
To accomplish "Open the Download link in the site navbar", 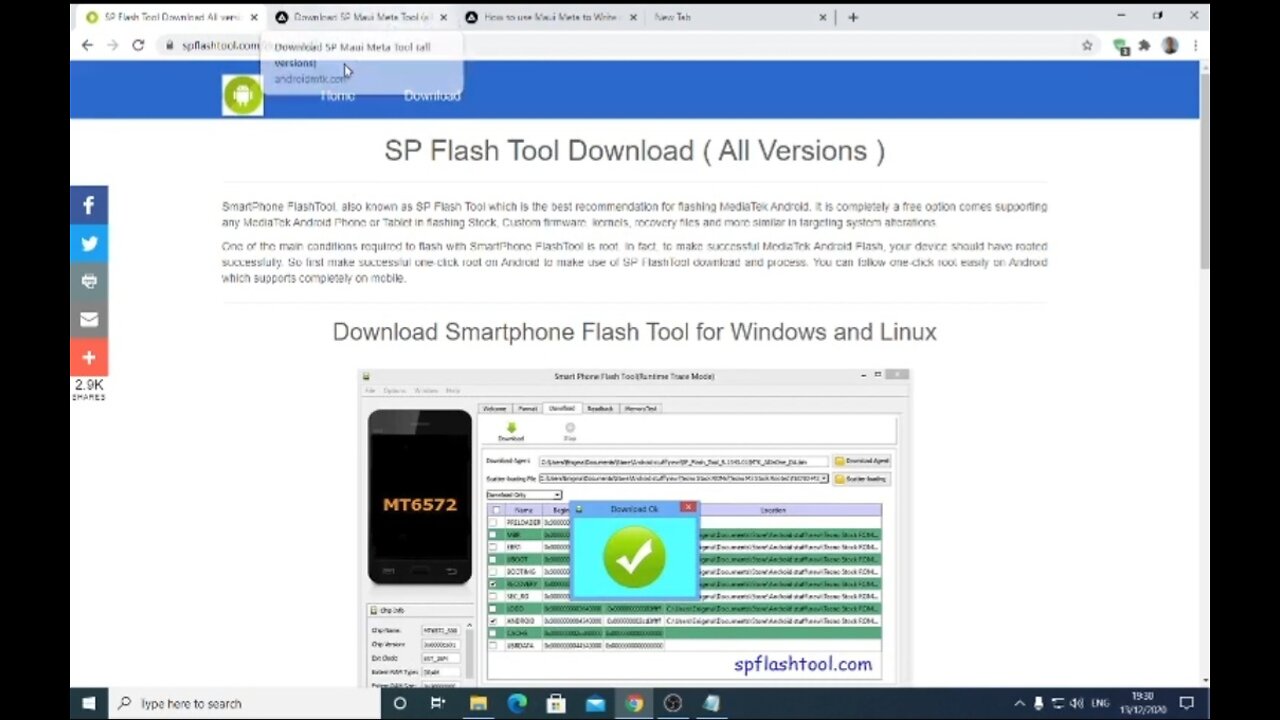I will (432, 96).
